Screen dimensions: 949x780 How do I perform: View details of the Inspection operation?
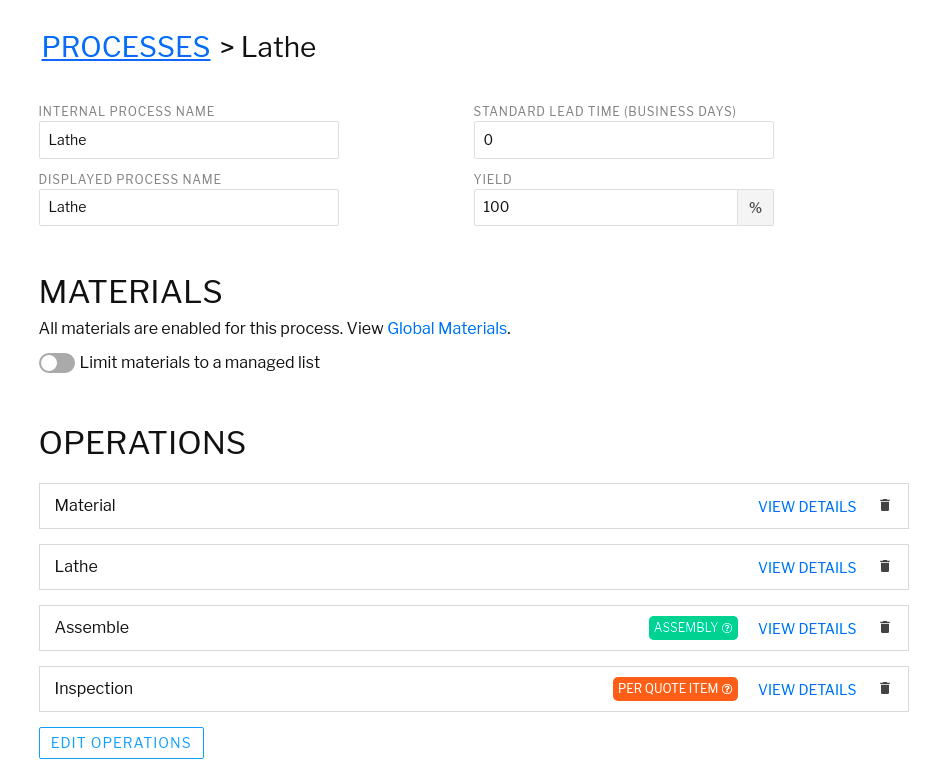[x=807, y=690]
